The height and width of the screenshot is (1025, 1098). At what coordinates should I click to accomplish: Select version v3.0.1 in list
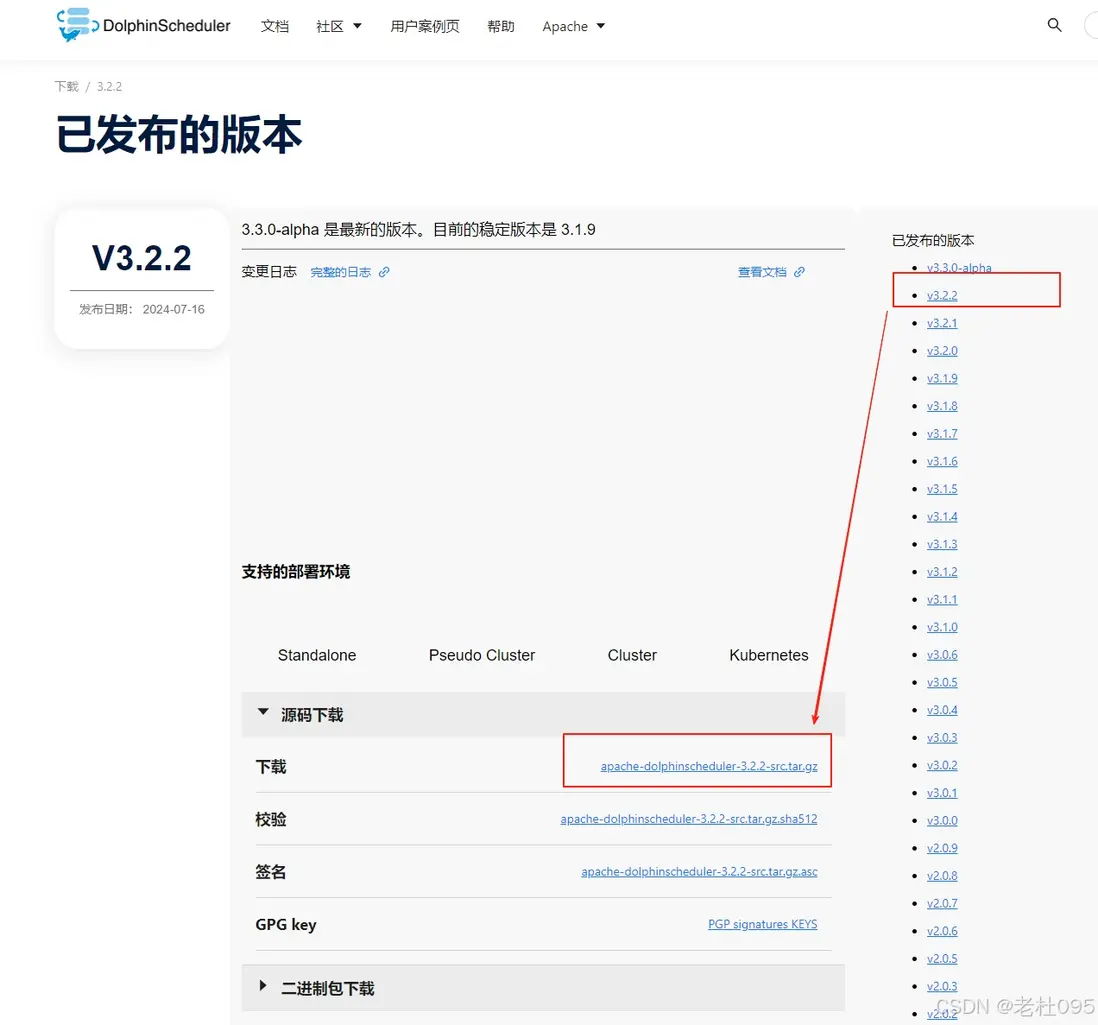click(942, 793)
